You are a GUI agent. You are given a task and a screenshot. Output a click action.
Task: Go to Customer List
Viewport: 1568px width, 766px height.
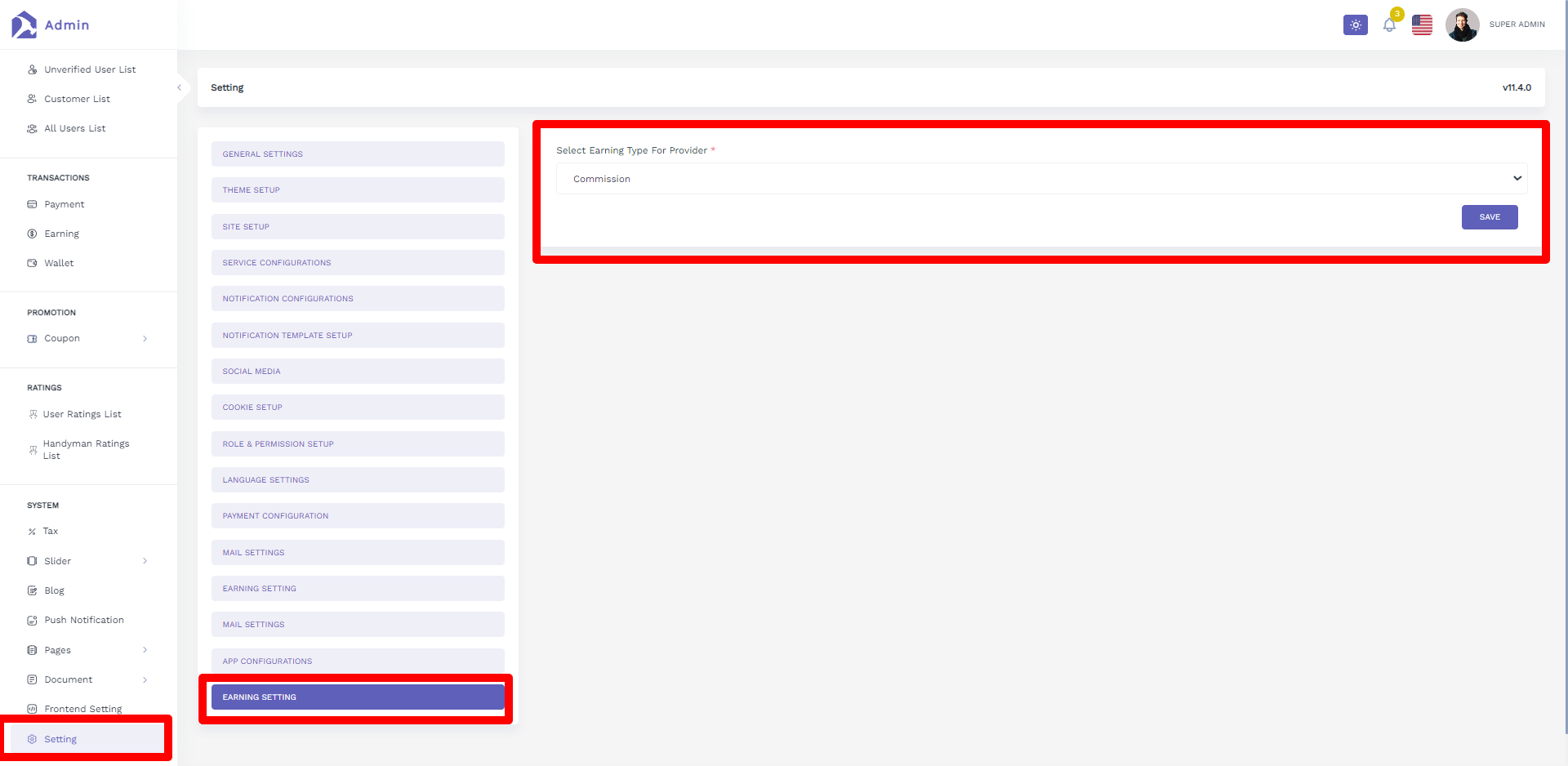coord(77,99)
